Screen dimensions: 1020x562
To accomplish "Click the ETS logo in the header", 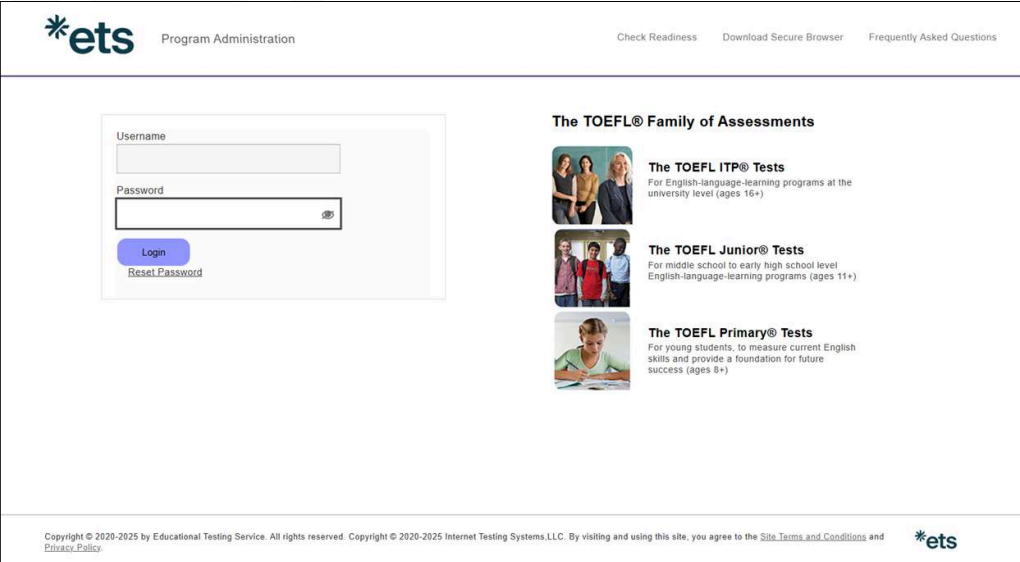I will click(89, 34).
